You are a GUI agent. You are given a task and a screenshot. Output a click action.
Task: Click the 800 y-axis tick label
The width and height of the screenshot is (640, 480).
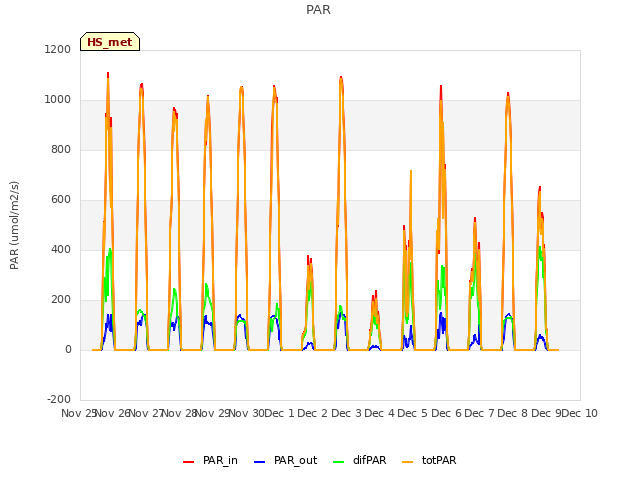coord(61,149)
